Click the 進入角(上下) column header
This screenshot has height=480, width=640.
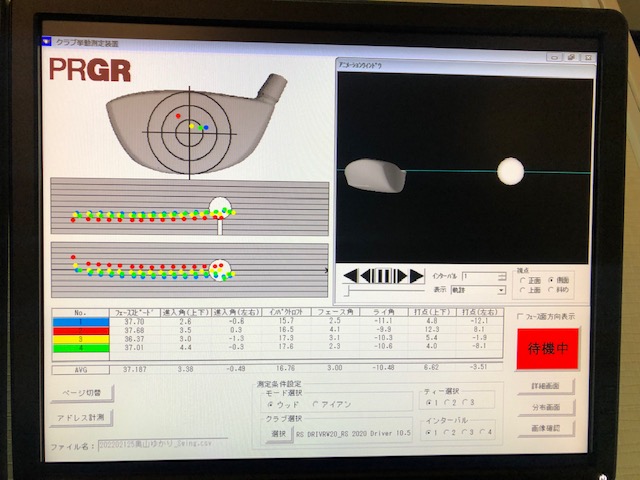pyautogui.click(x=185, y=313)
